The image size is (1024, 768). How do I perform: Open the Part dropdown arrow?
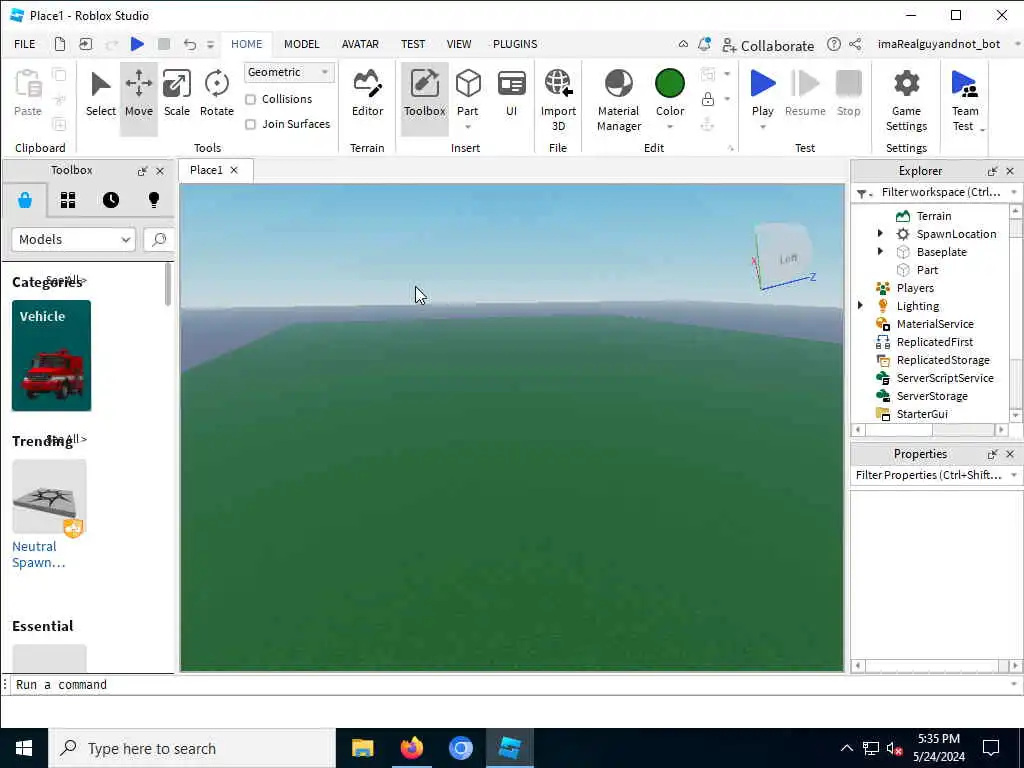point(468,127)
